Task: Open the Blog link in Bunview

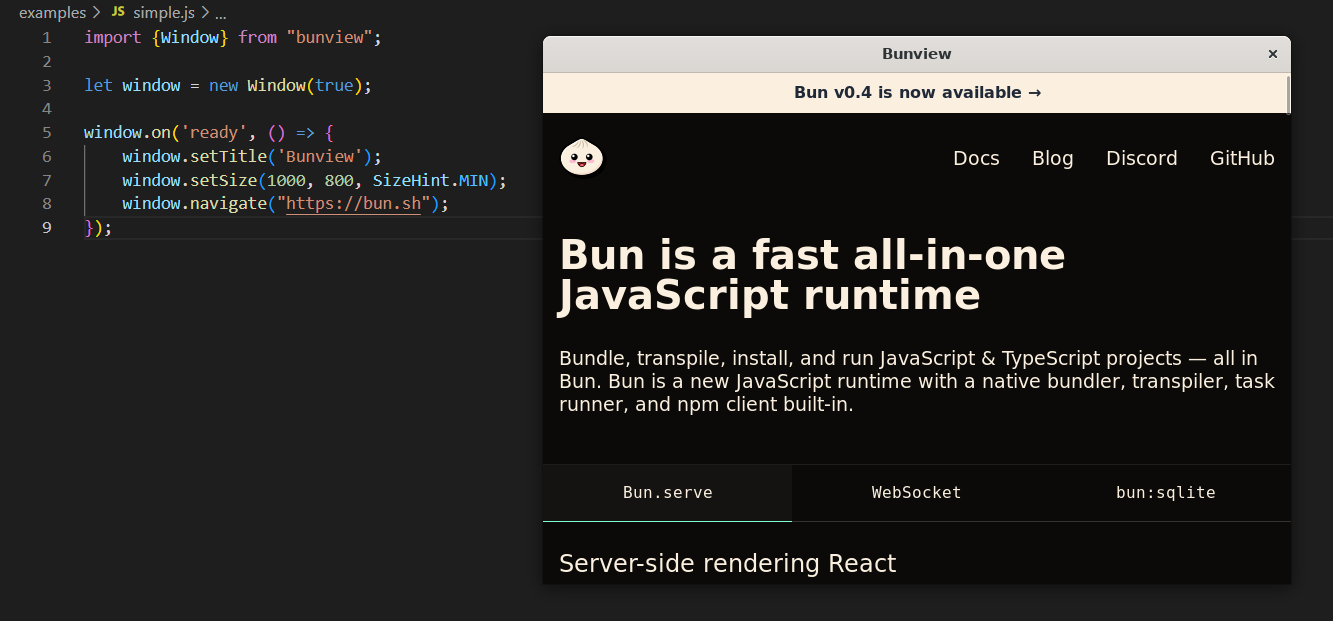Action: 1053,158
